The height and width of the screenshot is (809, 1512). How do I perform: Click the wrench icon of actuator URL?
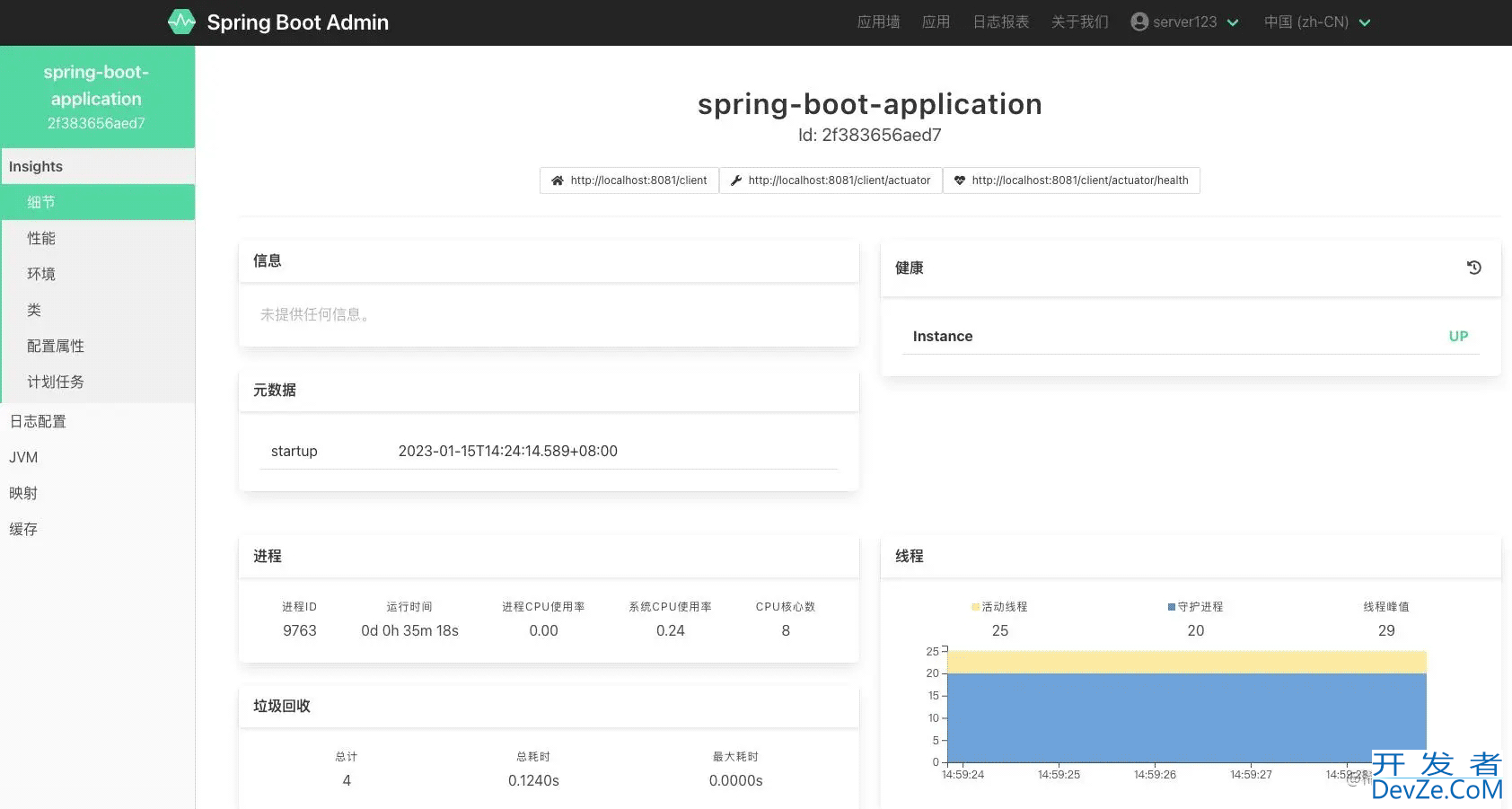736,180
